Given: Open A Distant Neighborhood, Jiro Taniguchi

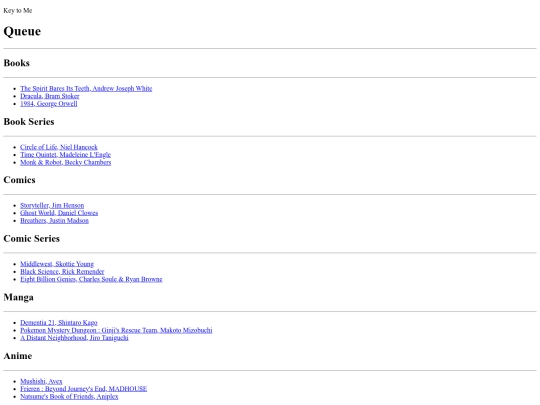Looking at the screenshot, I should click(x=74, y=338).
